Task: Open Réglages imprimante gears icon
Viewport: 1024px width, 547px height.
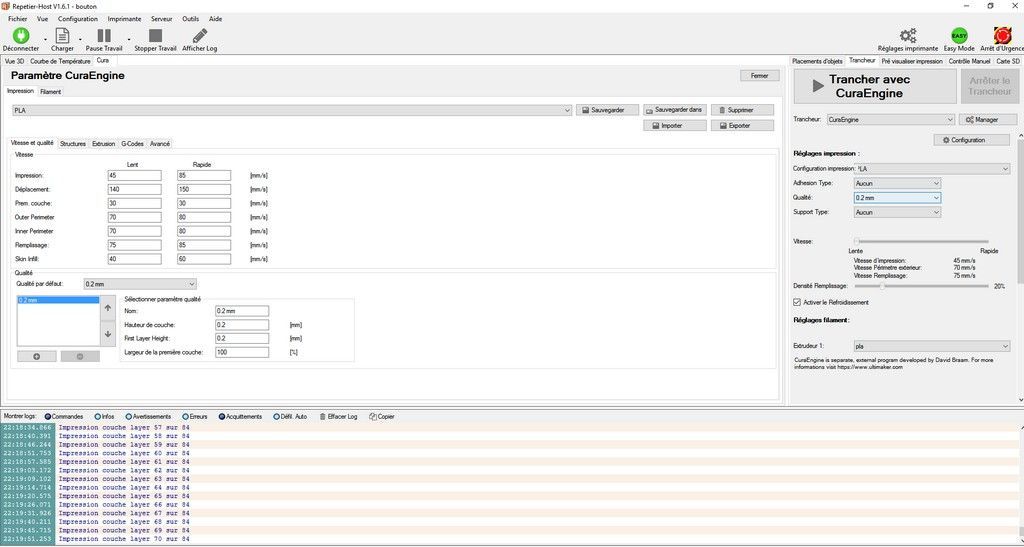Action: pos(908,35)
